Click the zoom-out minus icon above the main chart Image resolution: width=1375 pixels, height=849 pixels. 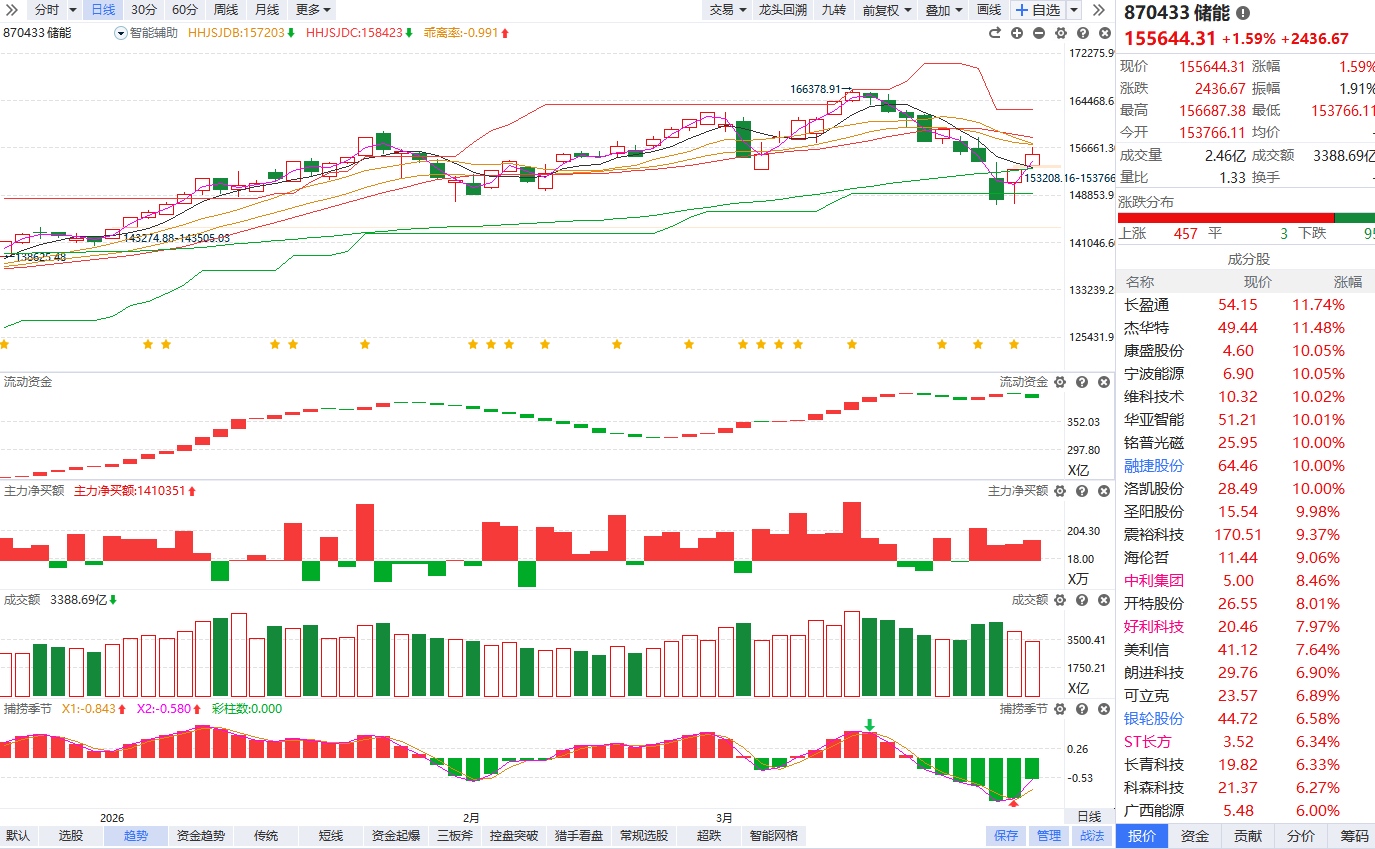[x=1039, y=33]
